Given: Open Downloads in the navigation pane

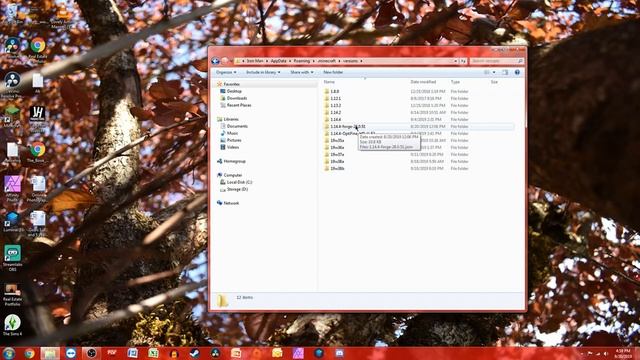Looking at the screenshot, I should click(x=237, y=98).
